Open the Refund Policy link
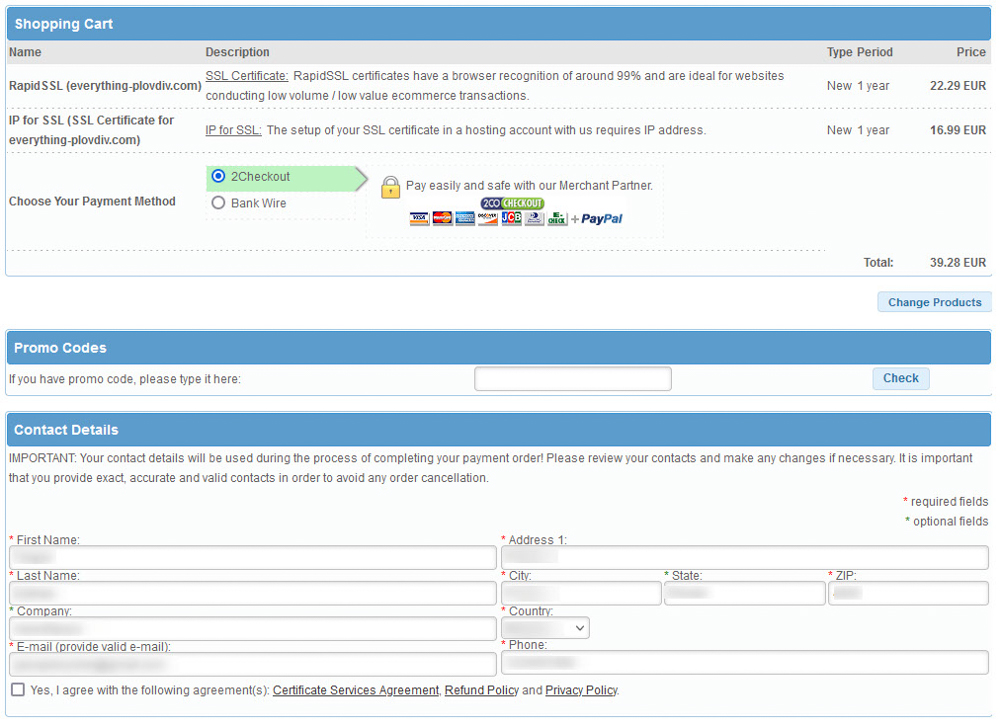The width and height of the screenshot is (1000, 728). (481, 690)
